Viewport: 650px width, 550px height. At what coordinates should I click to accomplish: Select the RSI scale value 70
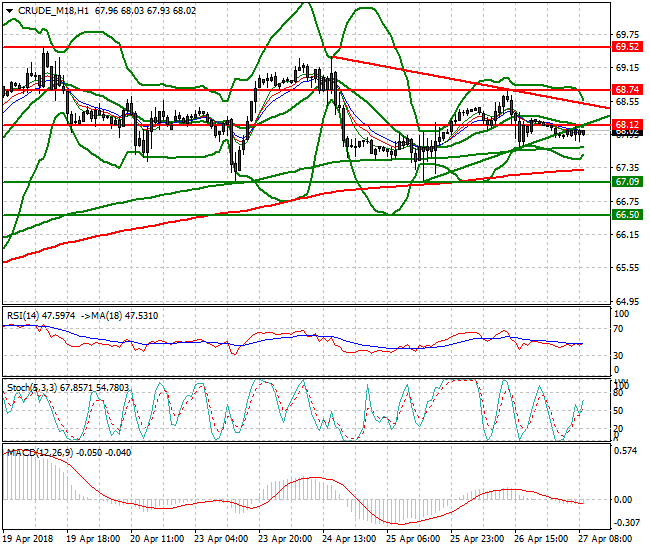tap(618, 329)
